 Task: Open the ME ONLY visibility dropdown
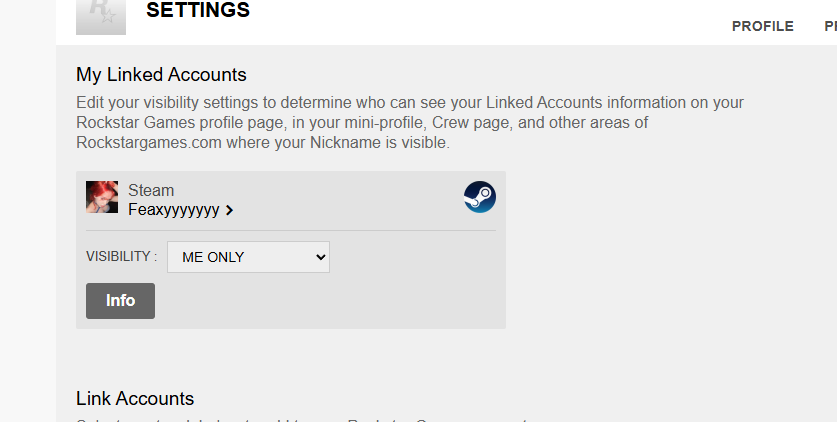(x=248, y=257)
